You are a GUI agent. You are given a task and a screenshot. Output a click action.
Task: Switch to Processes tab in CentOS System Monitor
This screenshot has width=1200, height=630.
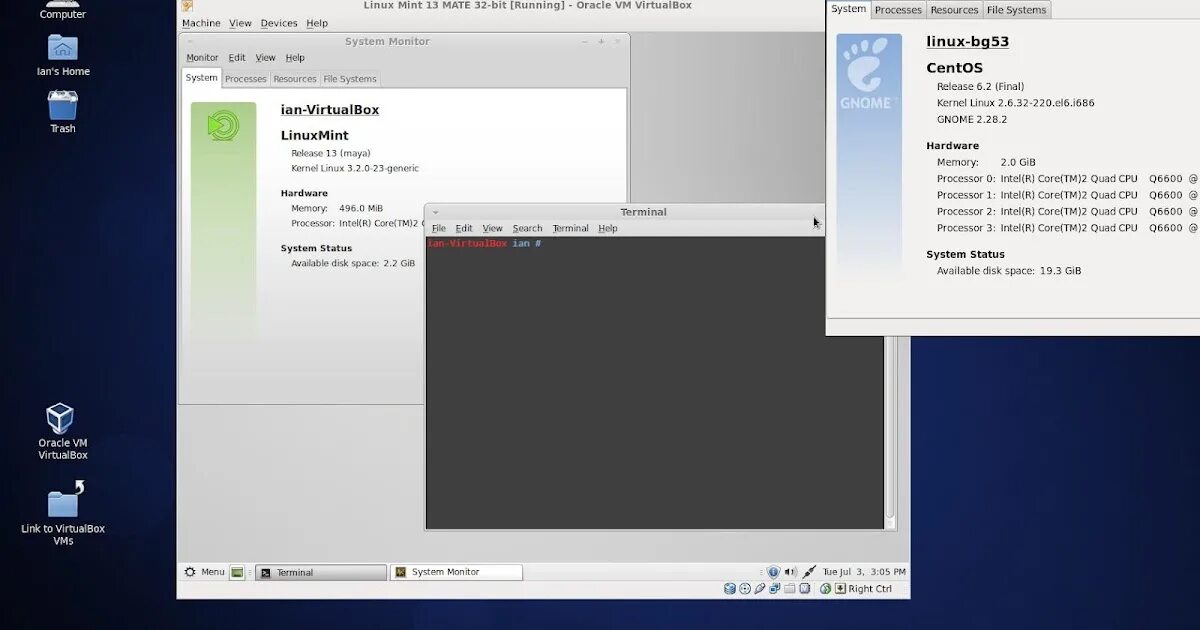click(898, 10)
